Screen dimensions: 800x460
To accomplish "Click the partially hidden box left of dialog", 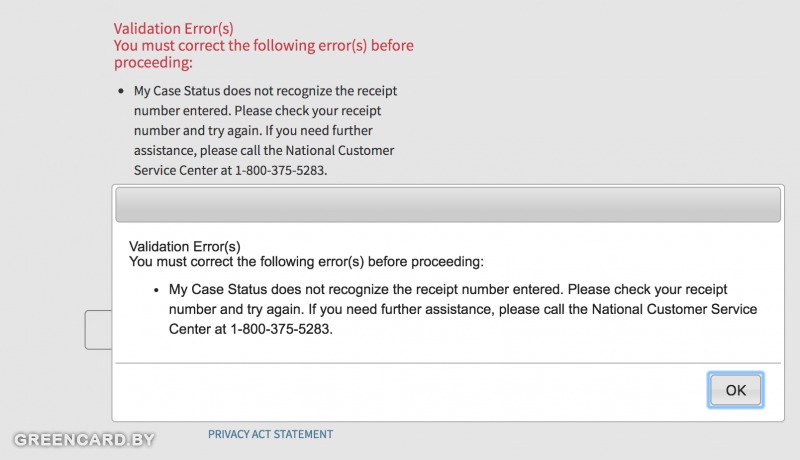I will tap(97, 330).
